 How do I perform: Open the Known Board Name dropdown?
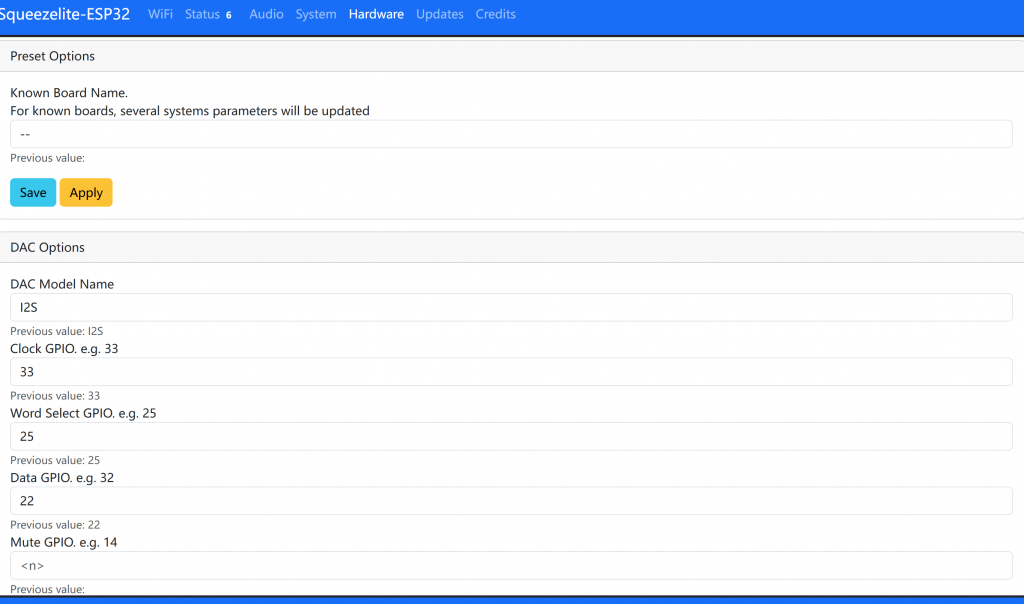click(x=511, y=134)
